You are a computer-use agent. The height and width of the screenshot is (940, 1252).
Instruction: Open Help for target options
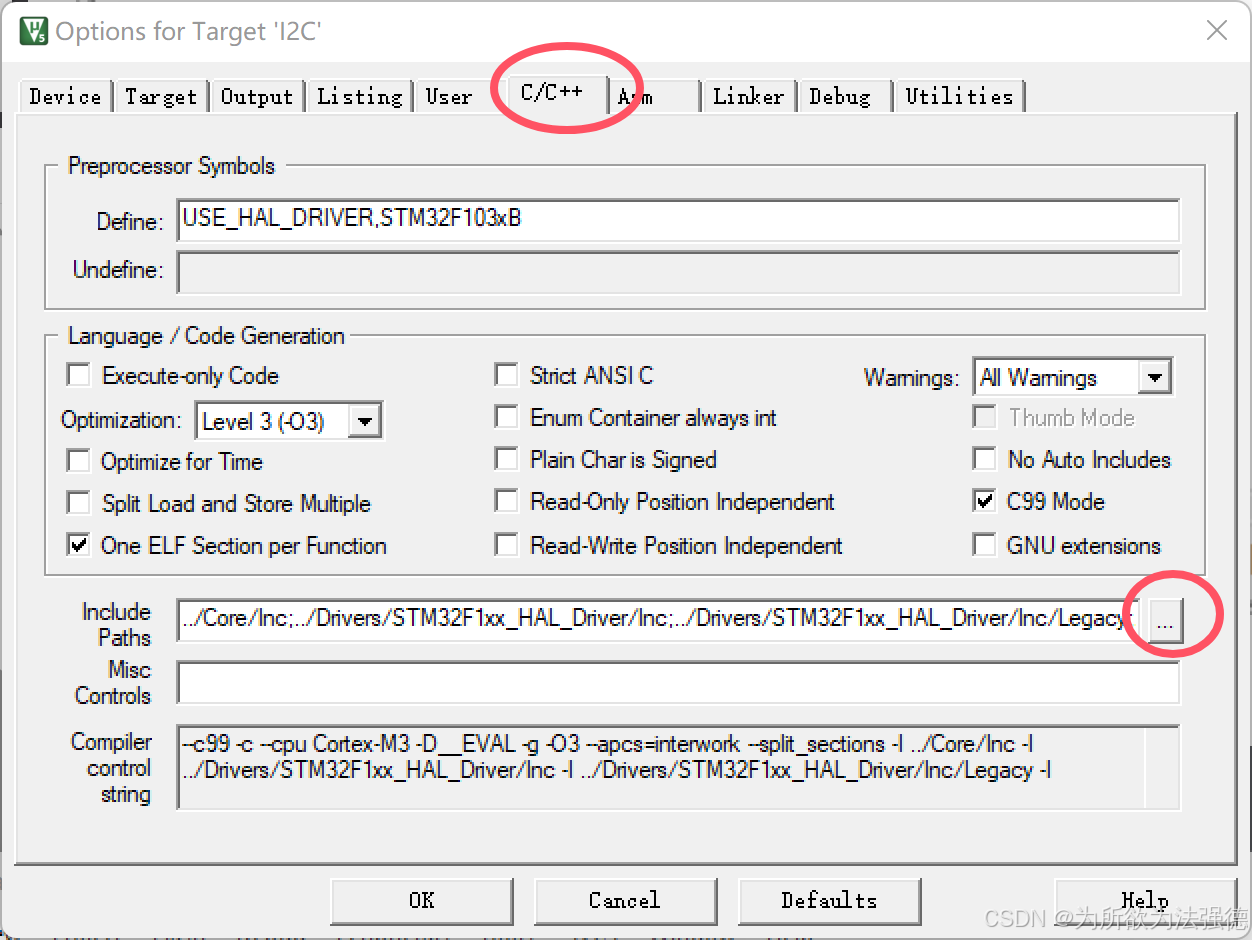click(1145, 900)
